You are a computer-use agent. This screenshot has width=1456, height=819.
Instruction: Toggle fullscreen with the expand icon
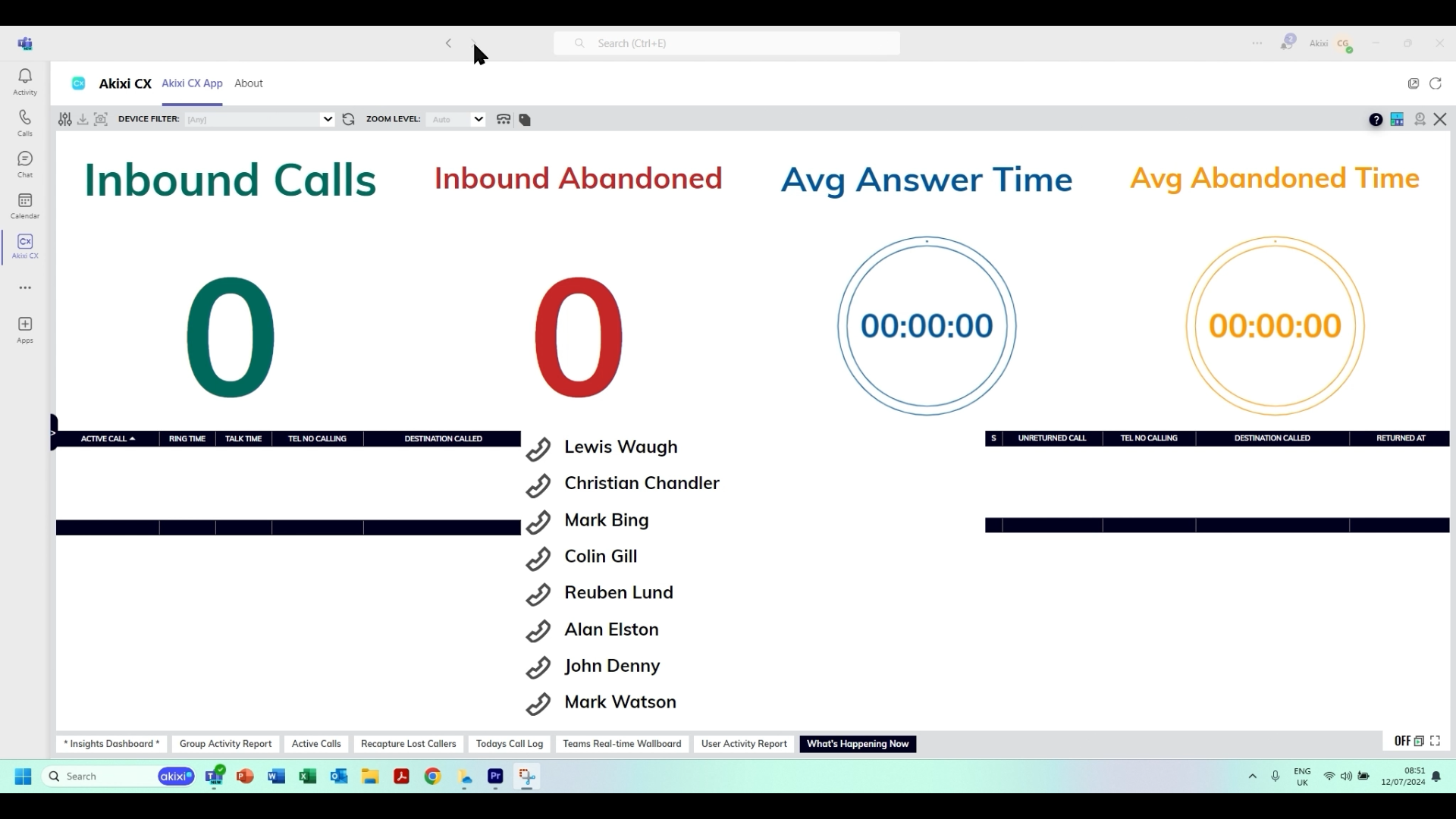1436,741
